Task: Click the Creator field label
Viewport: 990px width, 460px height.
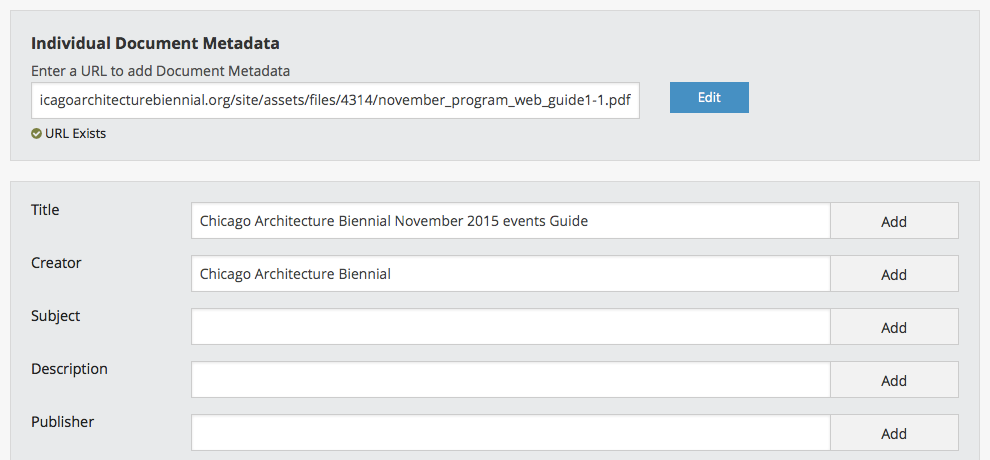Action: click(x=56, y=263)
